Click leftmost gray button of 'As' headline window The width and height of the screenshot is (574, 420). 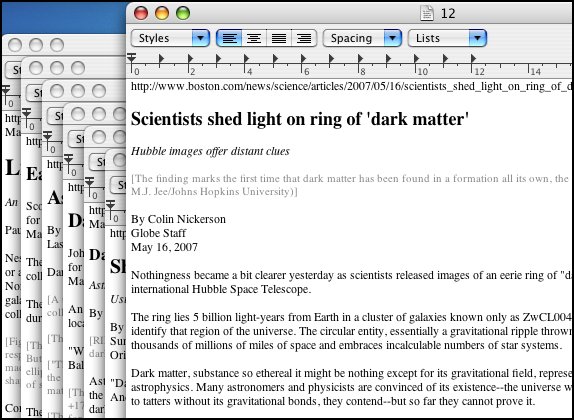[x=57, y=91]
